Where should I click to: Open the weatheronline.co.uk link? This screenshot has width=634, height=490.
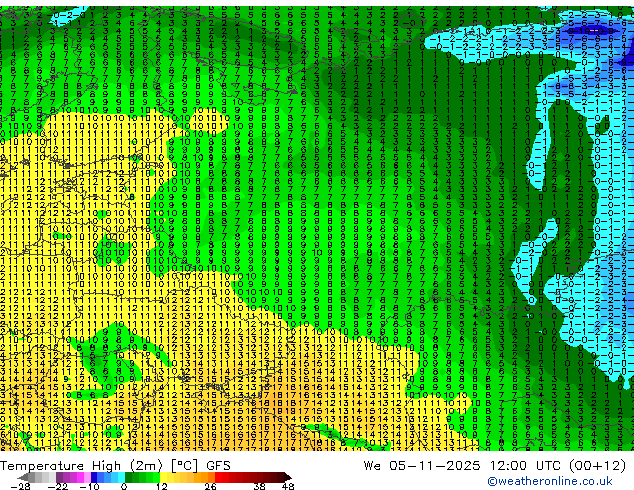point(549,481)
